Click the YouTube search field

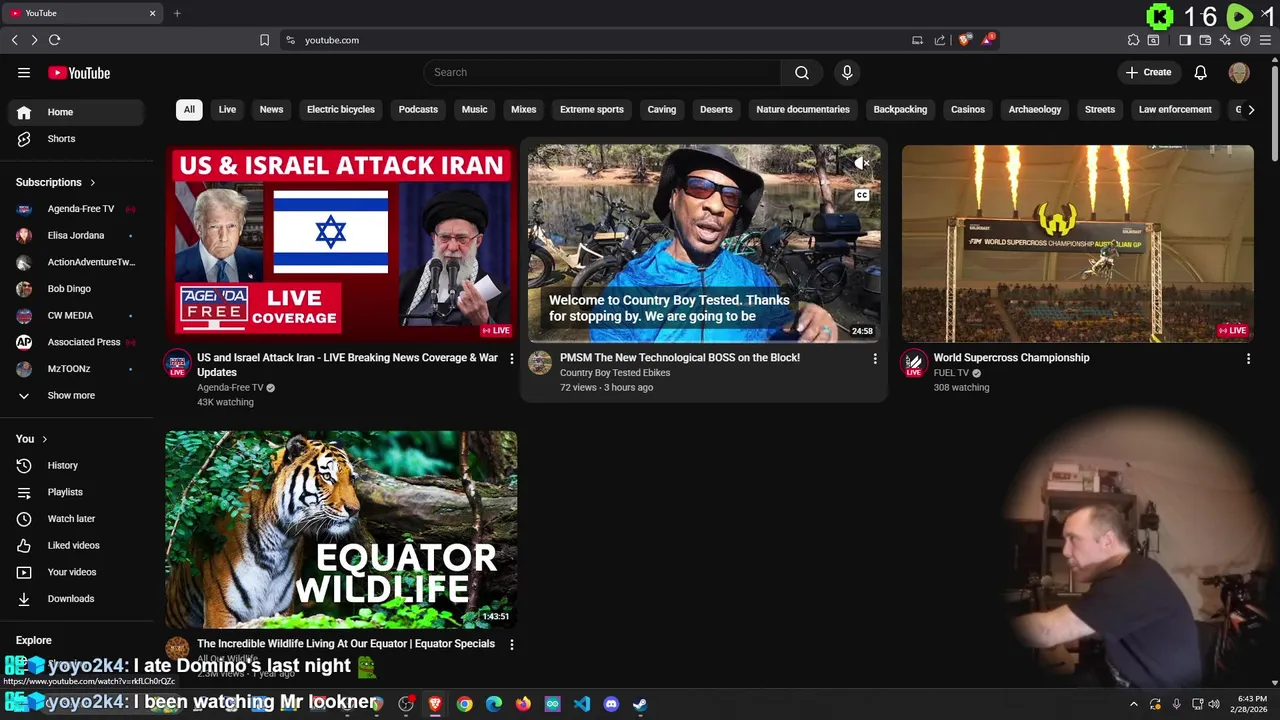point(603,72)
